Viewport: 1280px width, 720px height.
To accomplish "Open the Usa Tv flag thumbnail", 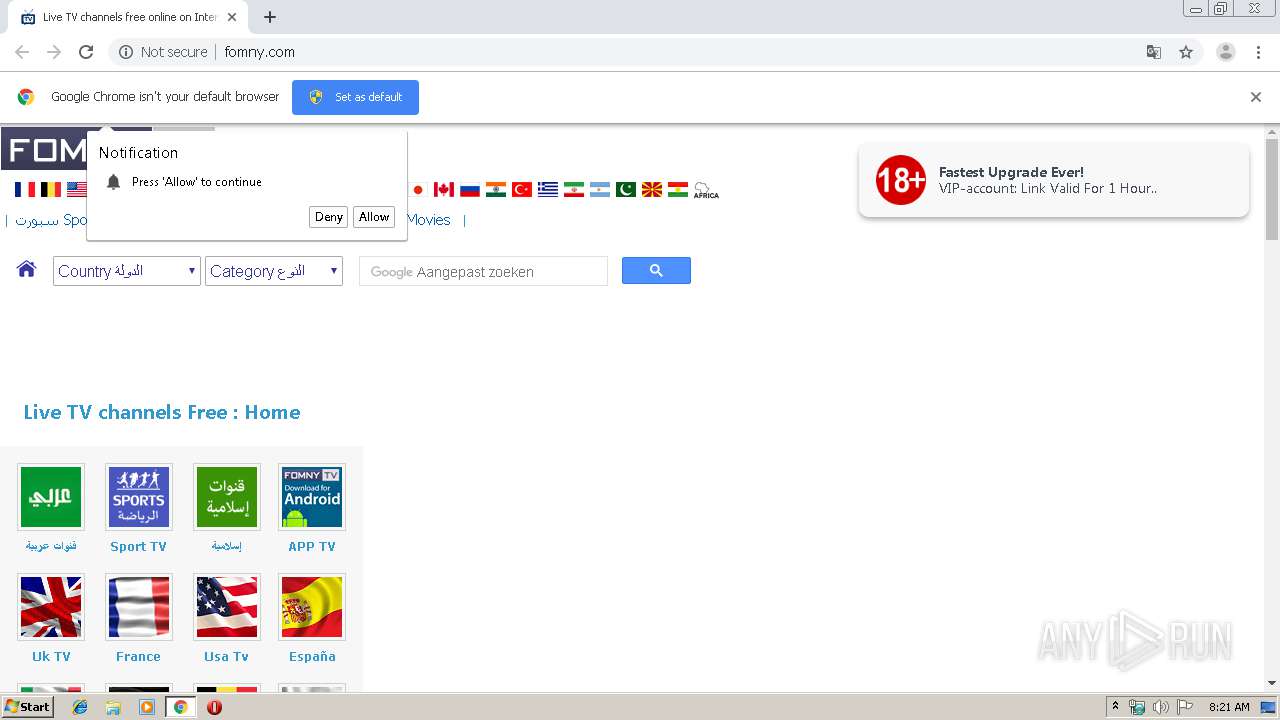I will pyautogui.click(x=227, y=607).
